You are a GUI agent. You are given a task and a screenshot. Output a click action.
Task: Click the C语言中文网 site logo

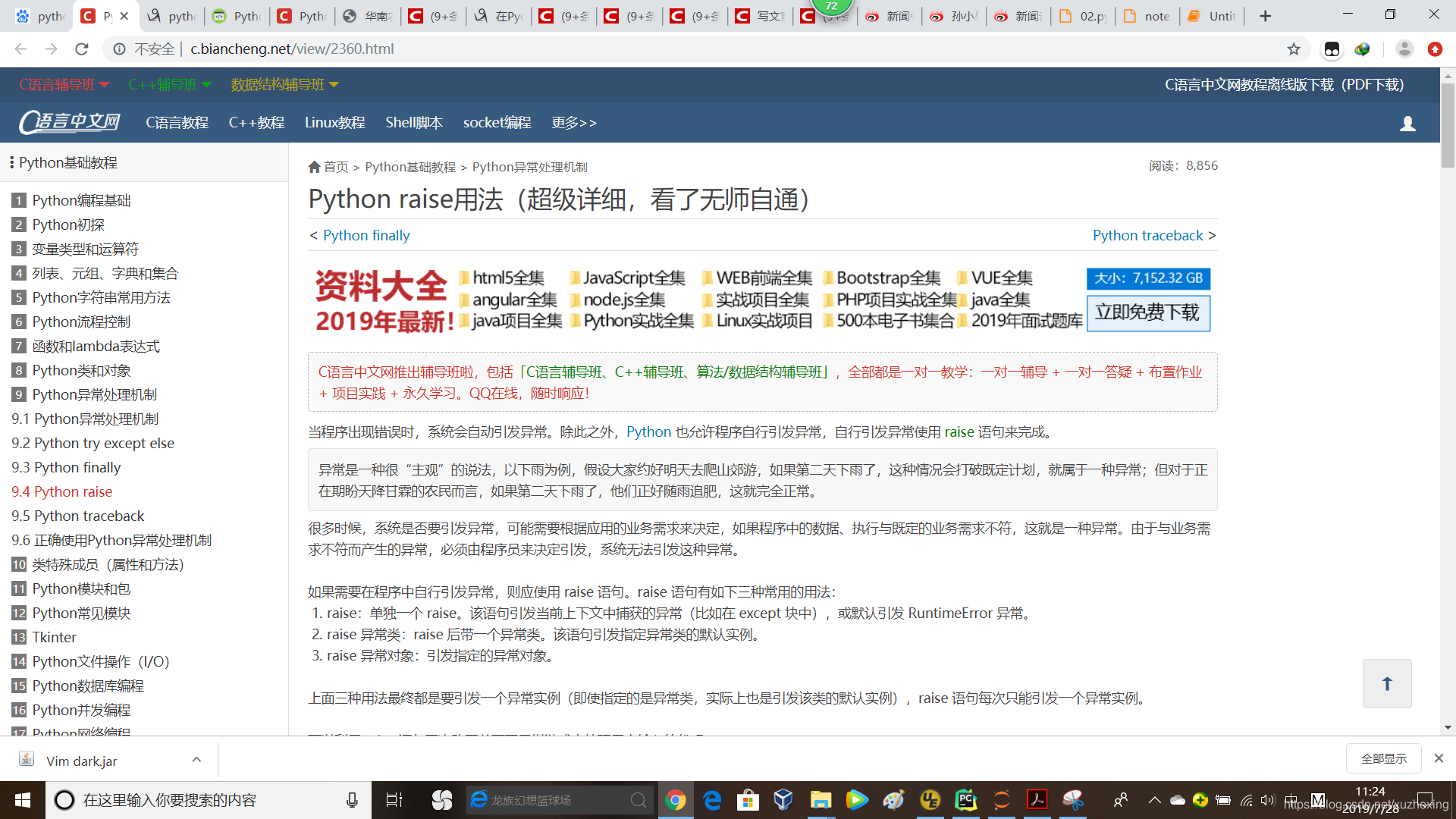click(68, 122)
